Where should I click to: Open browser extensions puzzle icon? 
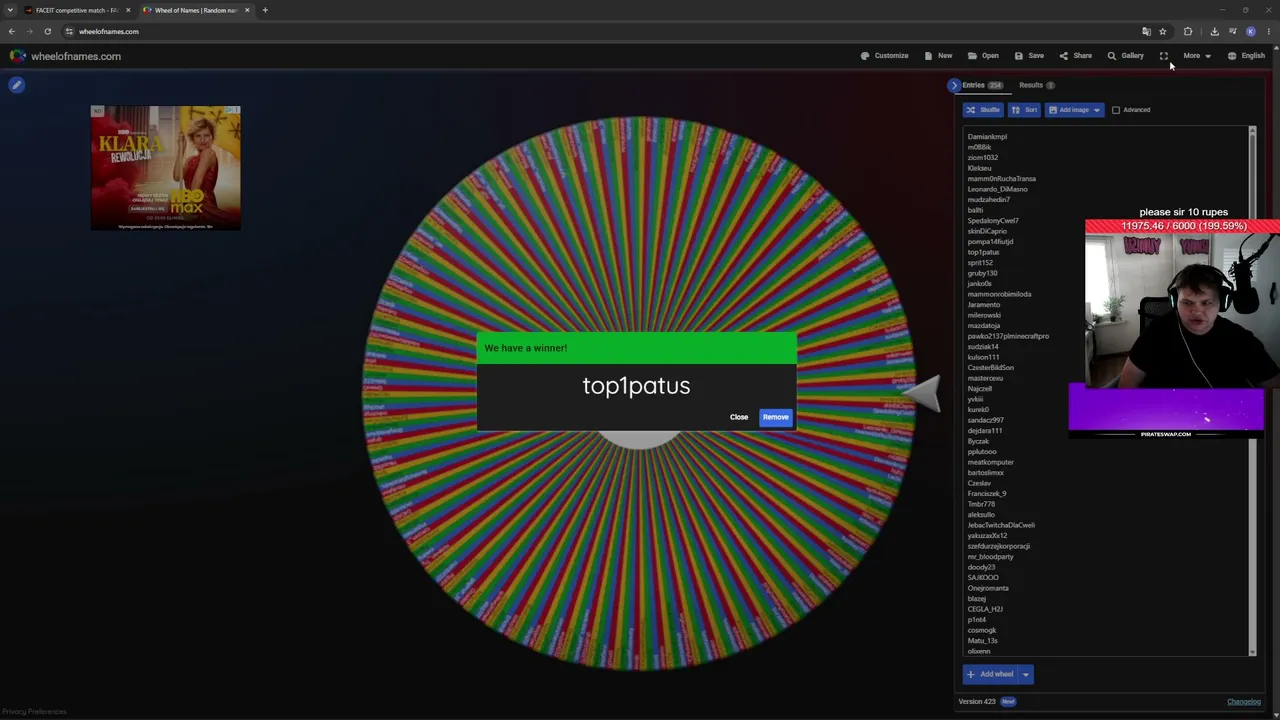pyautogui.click(x=1188, y=31)
